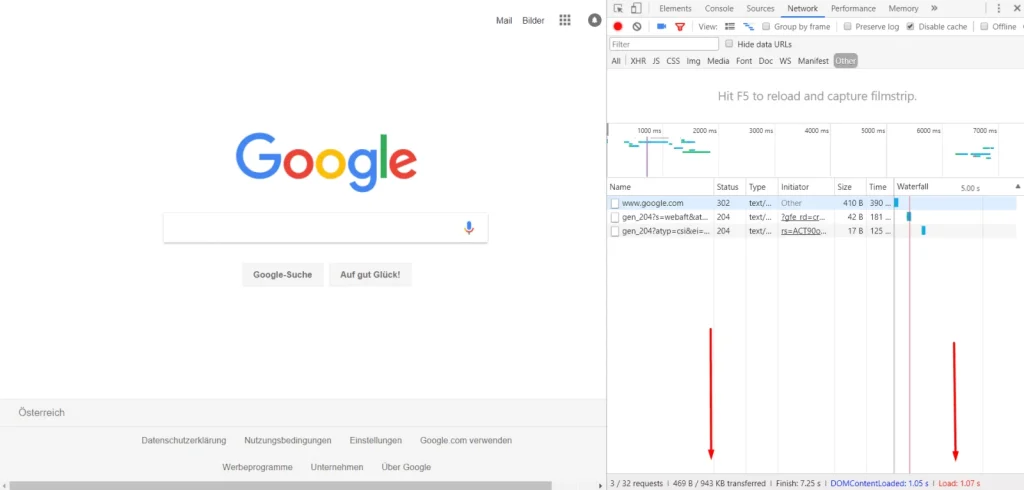The width and height of the screenshot is (1024, 490).
Task: Filter requests by Manifest
Action: click(x=813, y=61)
